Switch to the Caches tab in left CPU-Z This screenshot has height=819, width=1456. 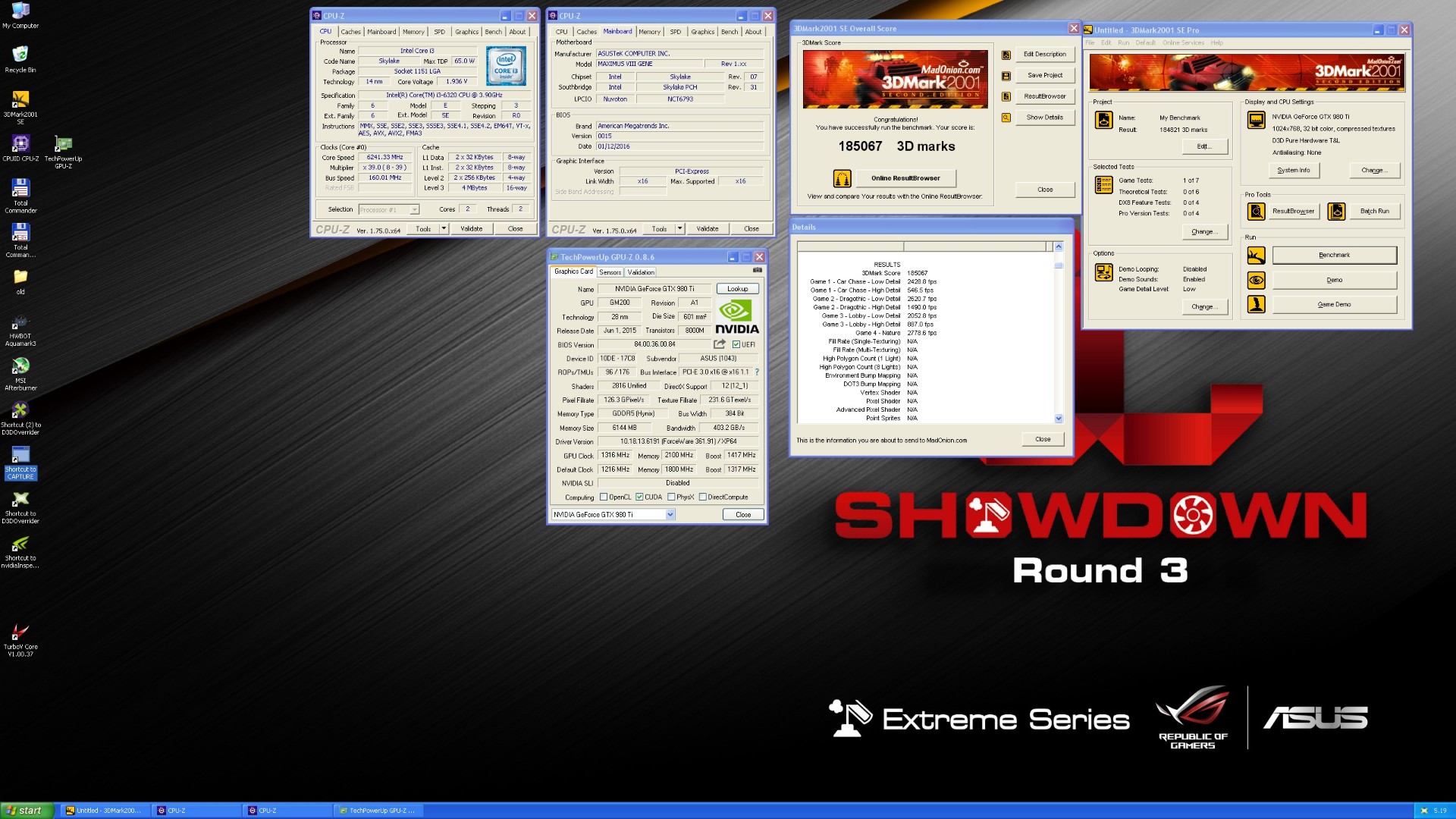[350, 32]
